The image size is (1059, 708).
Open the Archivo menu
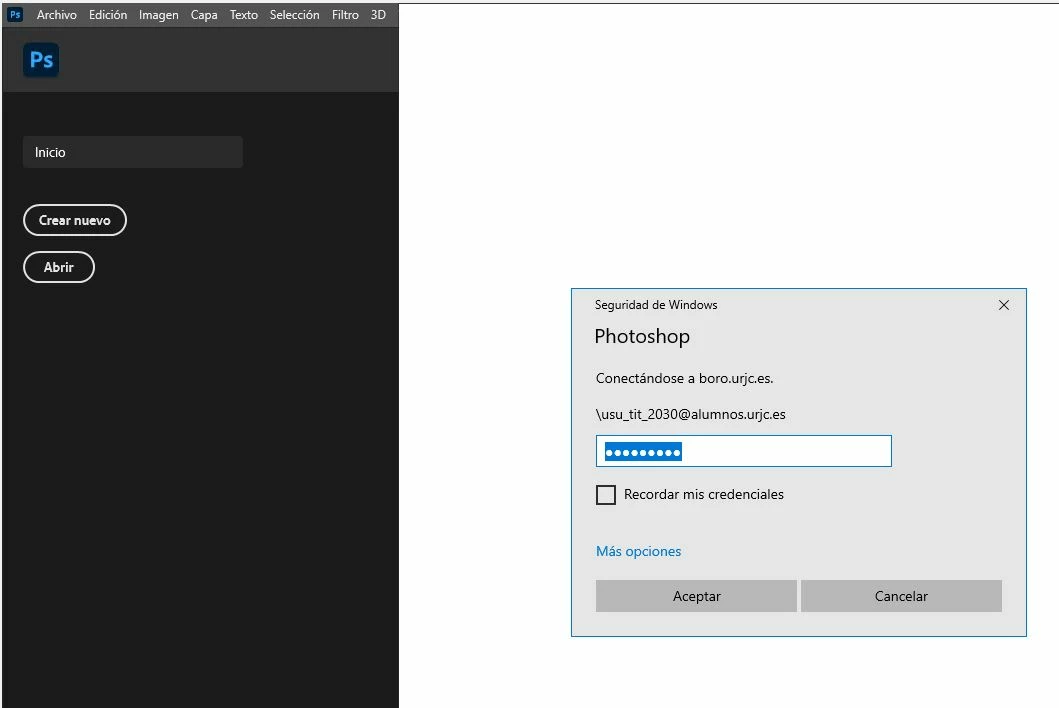click(57, 15)
